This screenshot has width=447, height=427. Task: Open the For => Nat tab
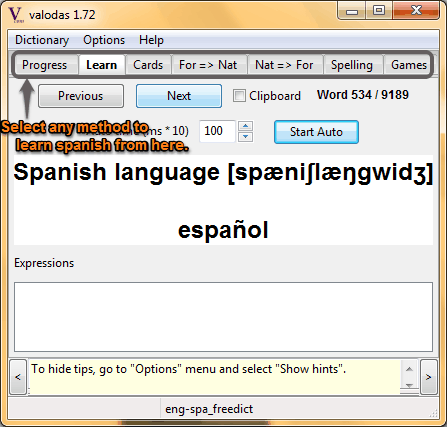point(208,65)
